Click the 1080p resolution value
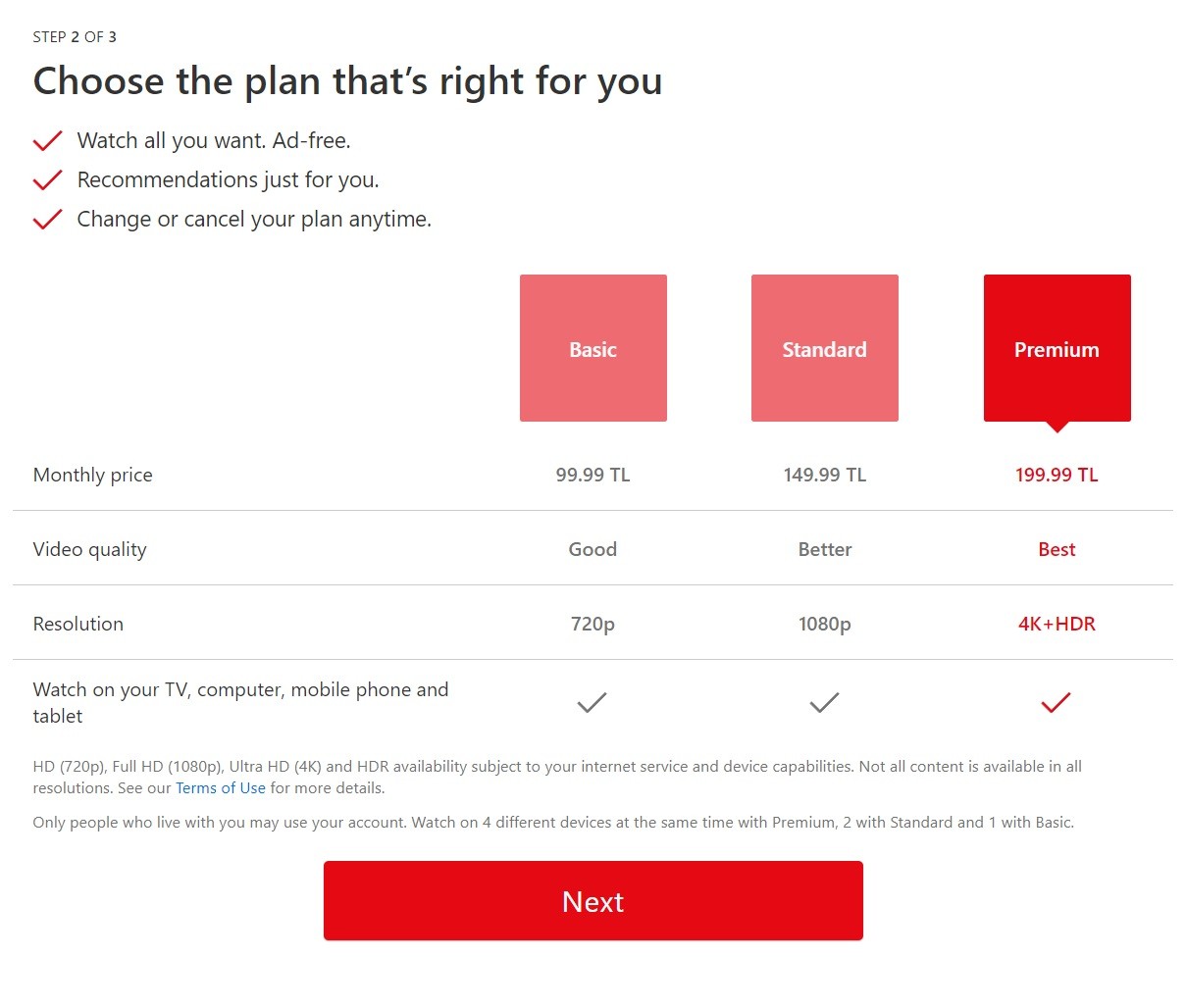Screen dimensions: 1186x1008 [825, 625]
